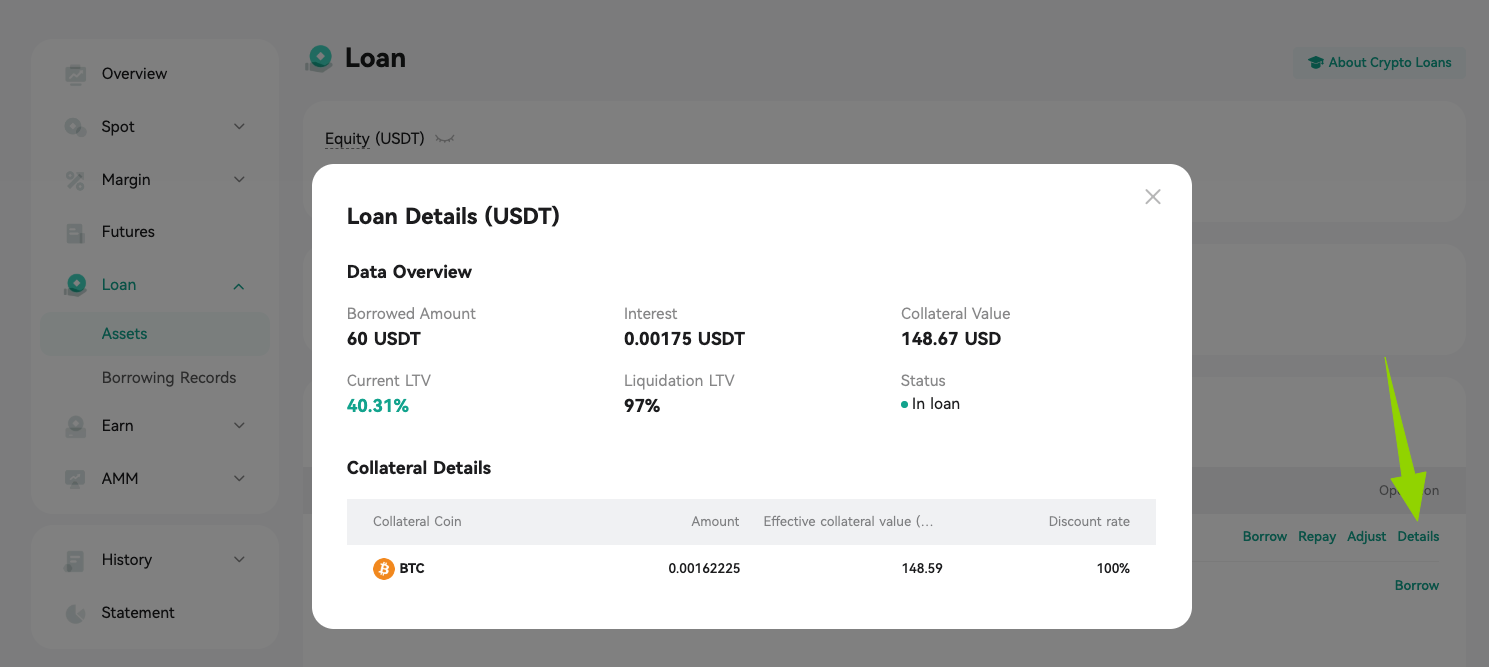Click the 0.00162225 amount cell
The width and height of the screenshot is (1489, 667).
coord(704,569)
